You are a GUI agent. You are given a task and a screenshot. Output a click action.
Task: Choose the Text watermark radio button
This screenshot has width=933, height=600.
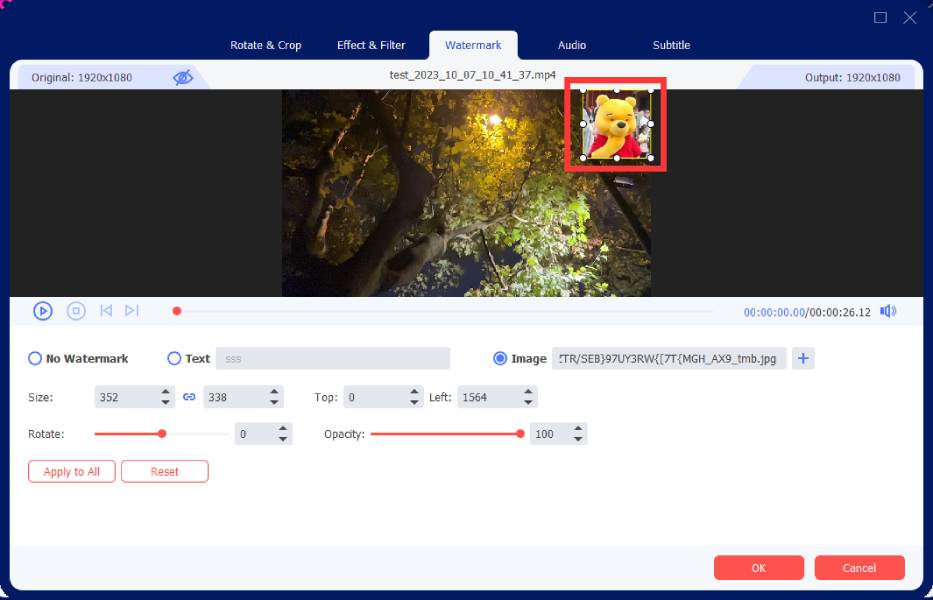coord(175,358)
